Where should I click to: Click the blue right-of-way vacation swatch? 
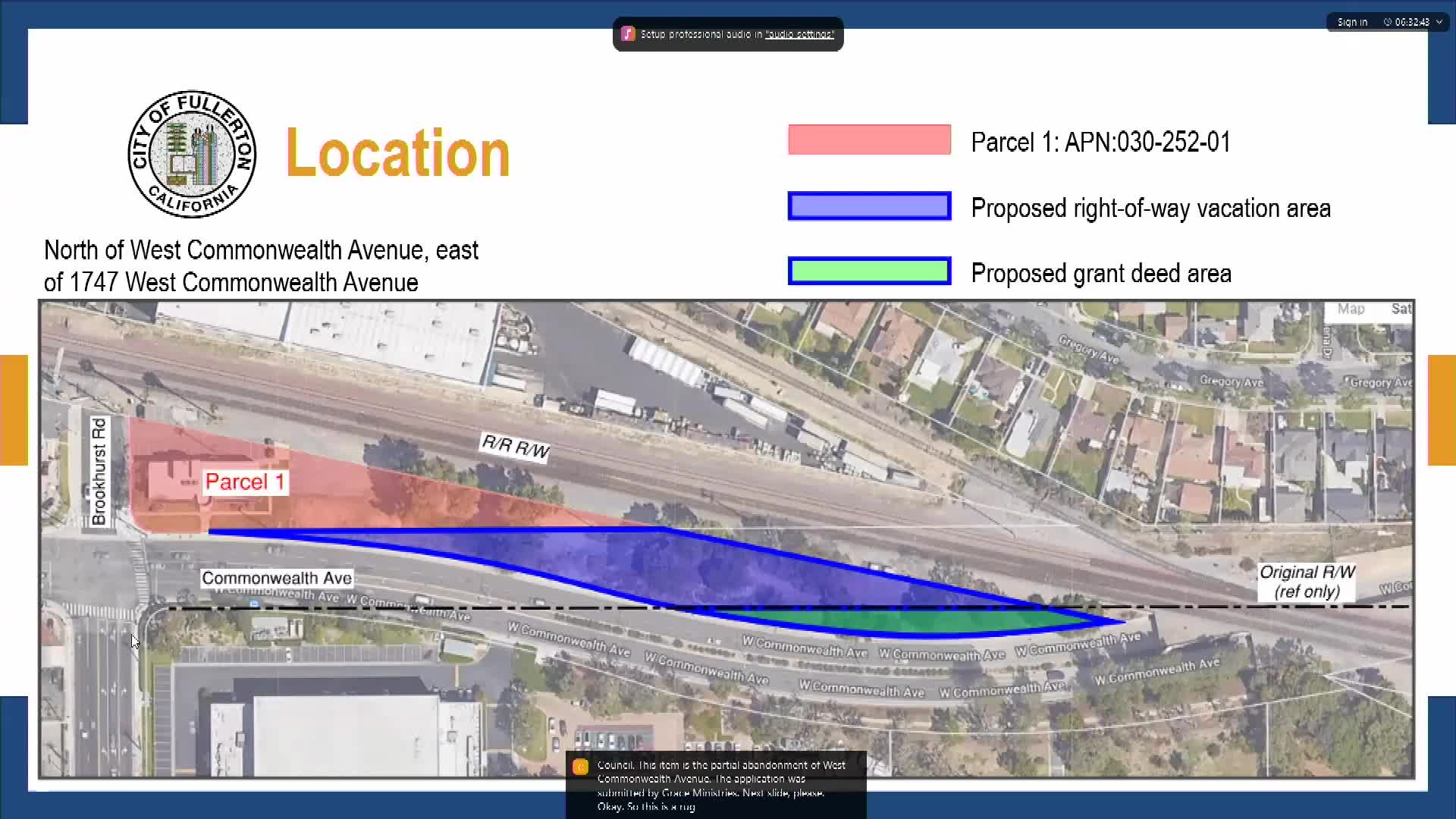[x=869, y=206]
